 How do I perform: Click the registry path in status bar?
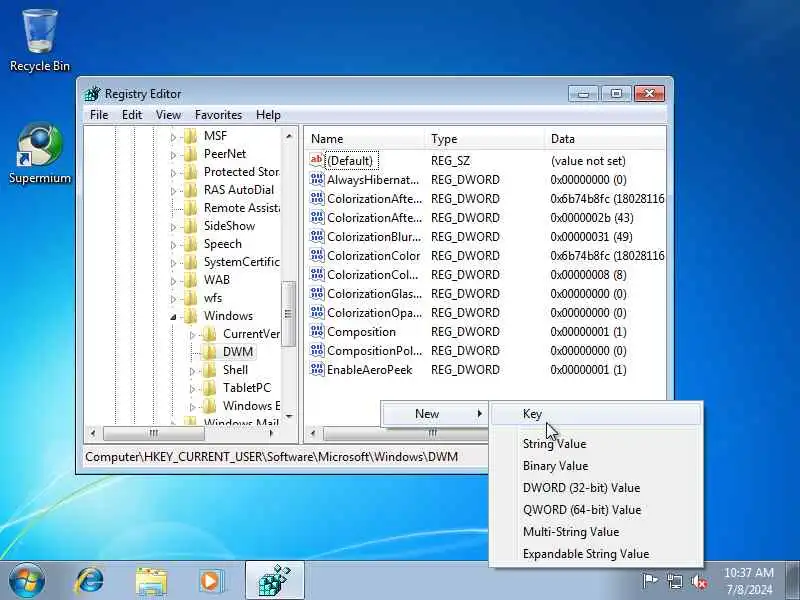click(x=271, y=457)
